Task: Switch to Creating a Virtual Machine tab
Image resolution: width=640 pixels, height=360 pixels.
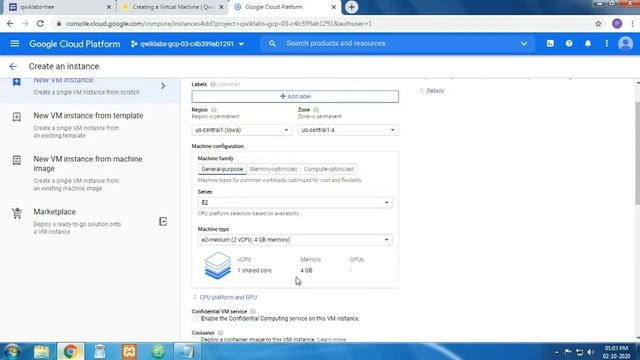Action: pyautogui.click(x=172, y=7)
